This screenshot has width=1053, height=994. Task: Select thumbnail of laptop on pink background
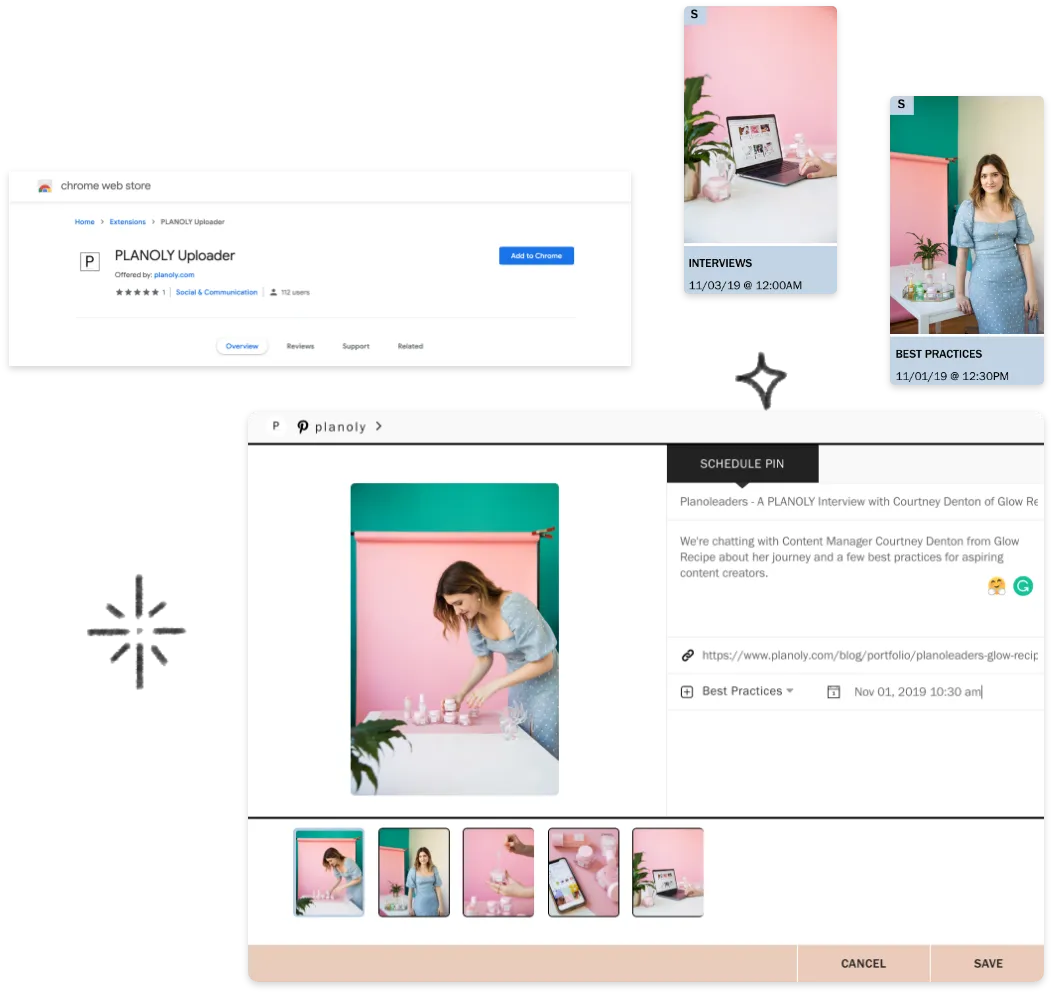(668, 872)
